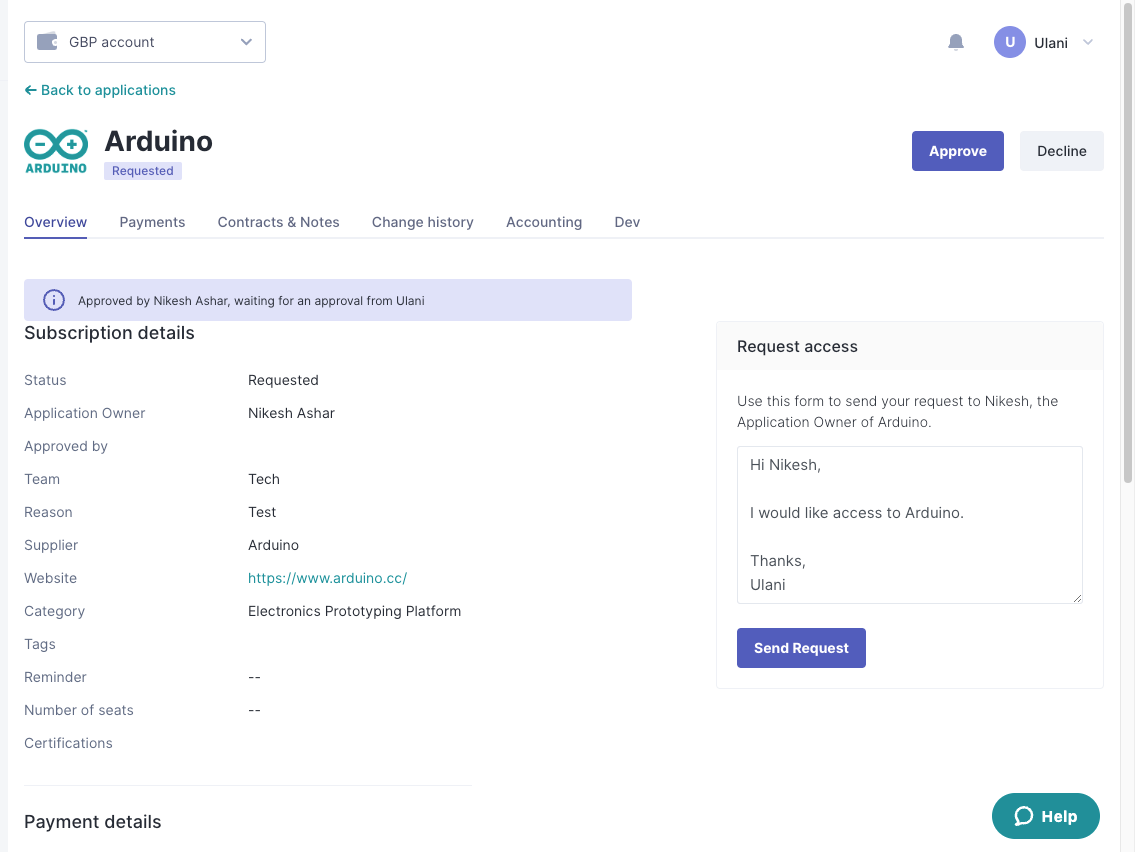1135x852 pixels.
Task: Click the 'Request access' panel heading
Action: [797, 347]
